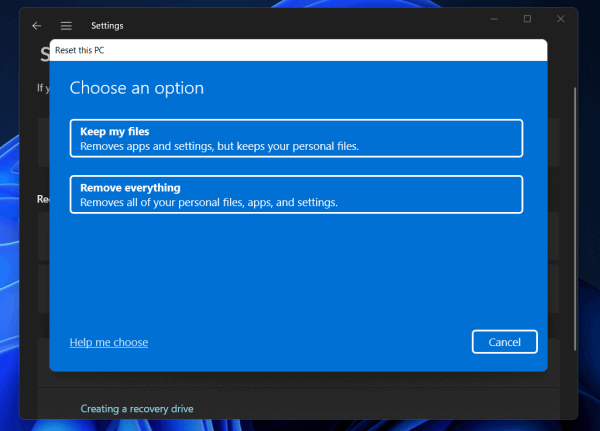
Task: Open the Creating a recovery drive link
Action: (x=137, y=409)
